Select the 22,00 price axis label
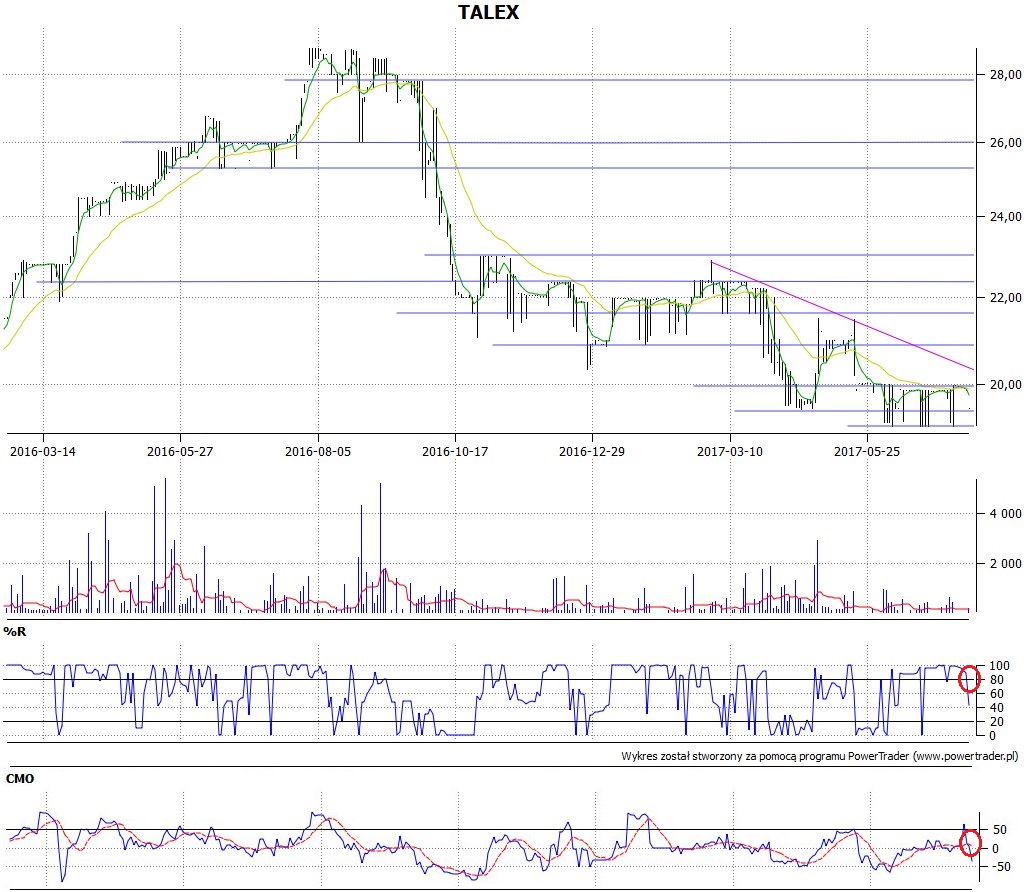The width and height of the screenshot is (1027, 892). (1005, 297)
